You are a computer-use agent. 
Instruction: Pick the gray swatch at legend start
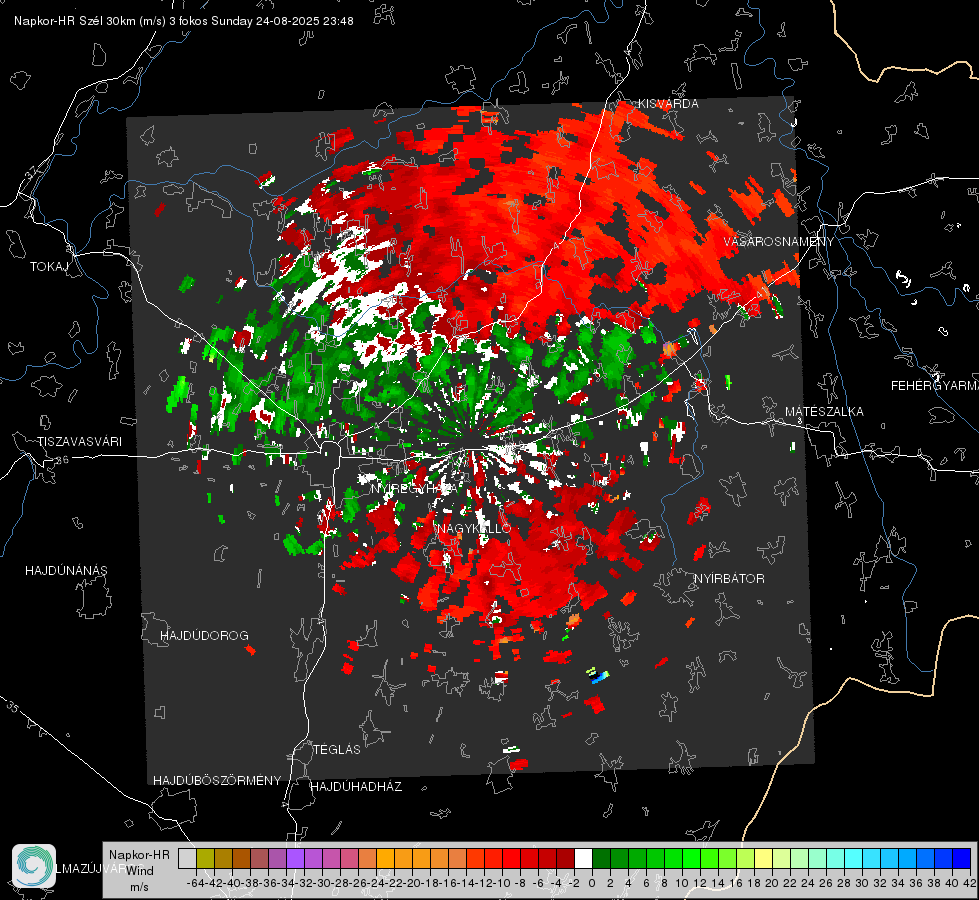[187, 858]
